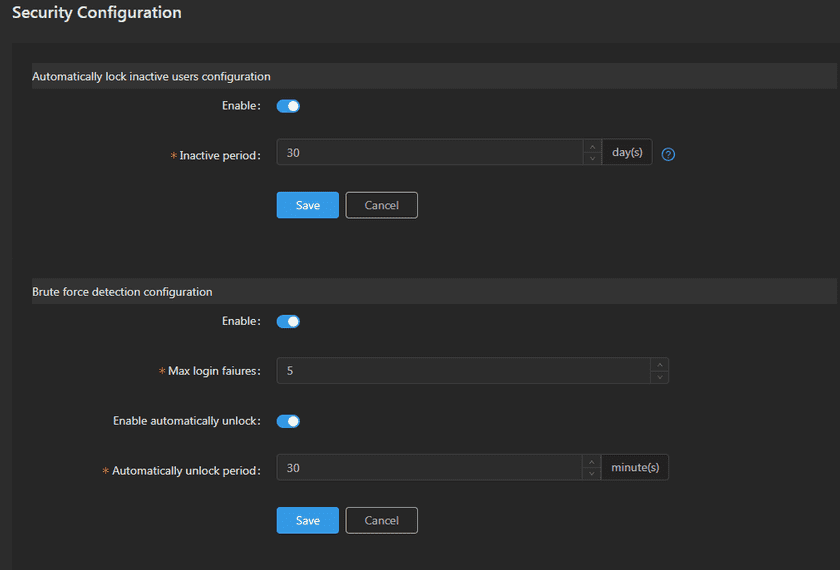Disable automatic locking of inactive users
The width and height of the screenshot is (840, 570).
288,106
